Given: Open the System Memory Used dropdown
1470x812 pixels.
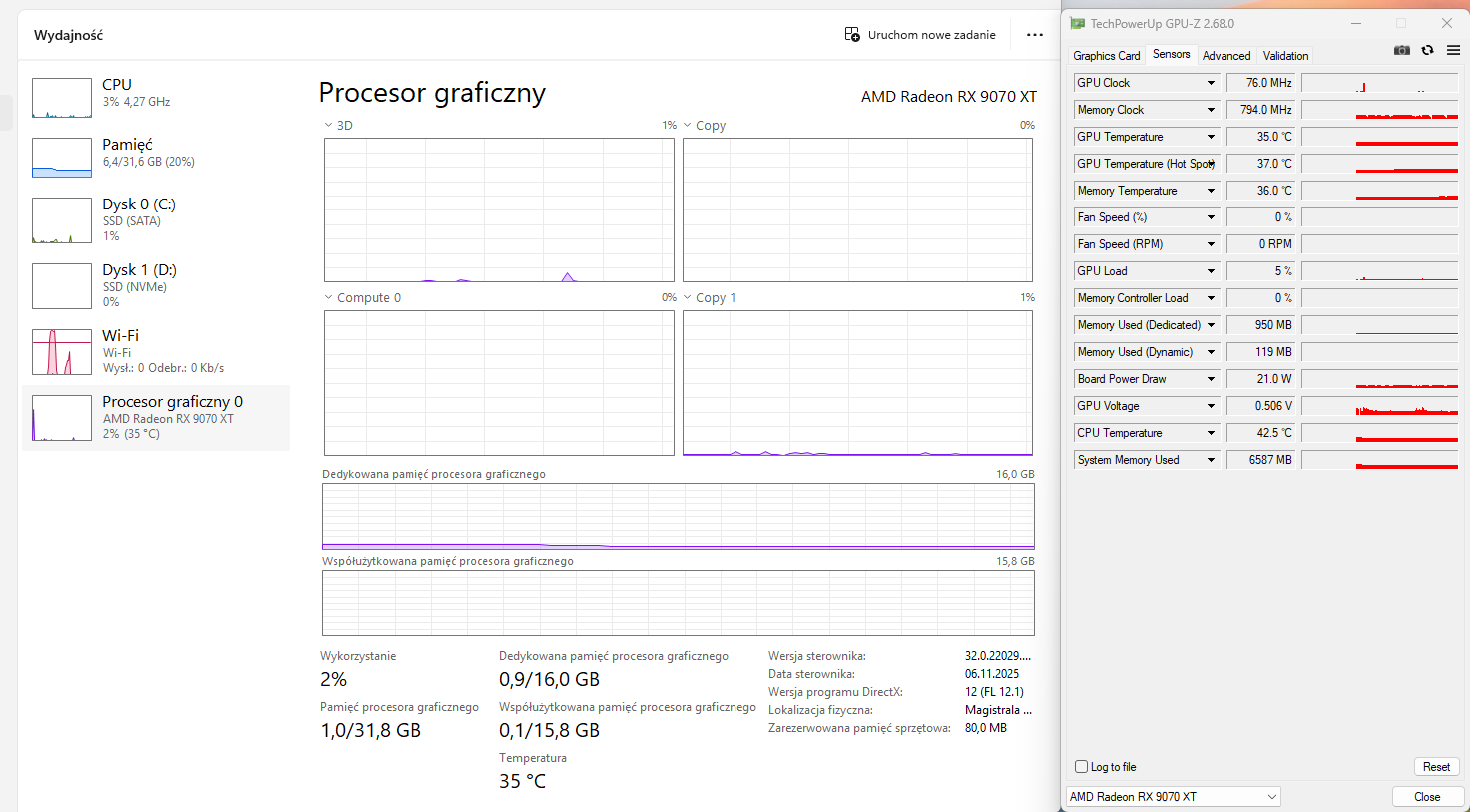Looking at the screenshot, I should pos(1211,460).
